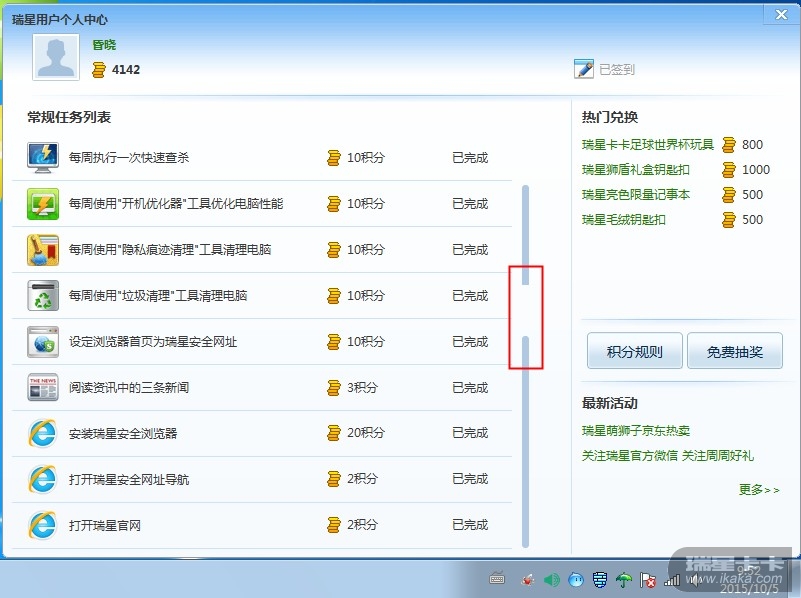The height and width of the screenshot is (598, 801).
Task: Click the 更多>> more activities link
Action: click(x=759, y=490)
